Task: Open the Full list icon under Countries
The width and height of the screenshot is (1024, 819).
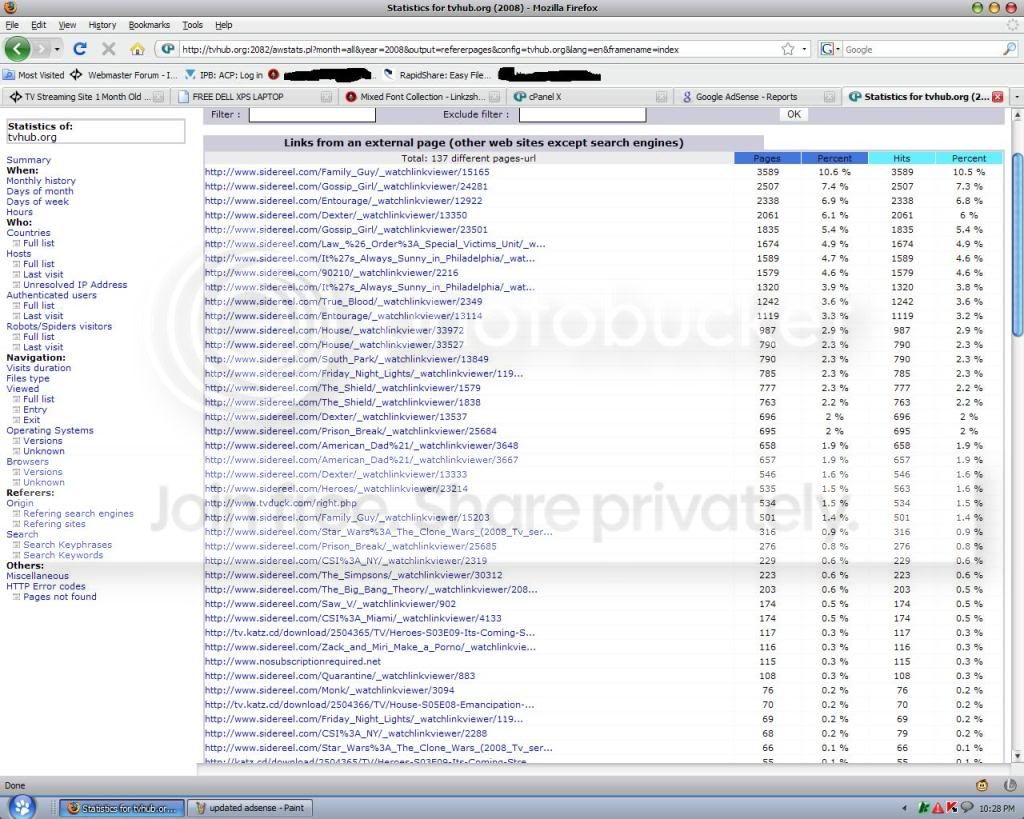Action: click(16, 243)
